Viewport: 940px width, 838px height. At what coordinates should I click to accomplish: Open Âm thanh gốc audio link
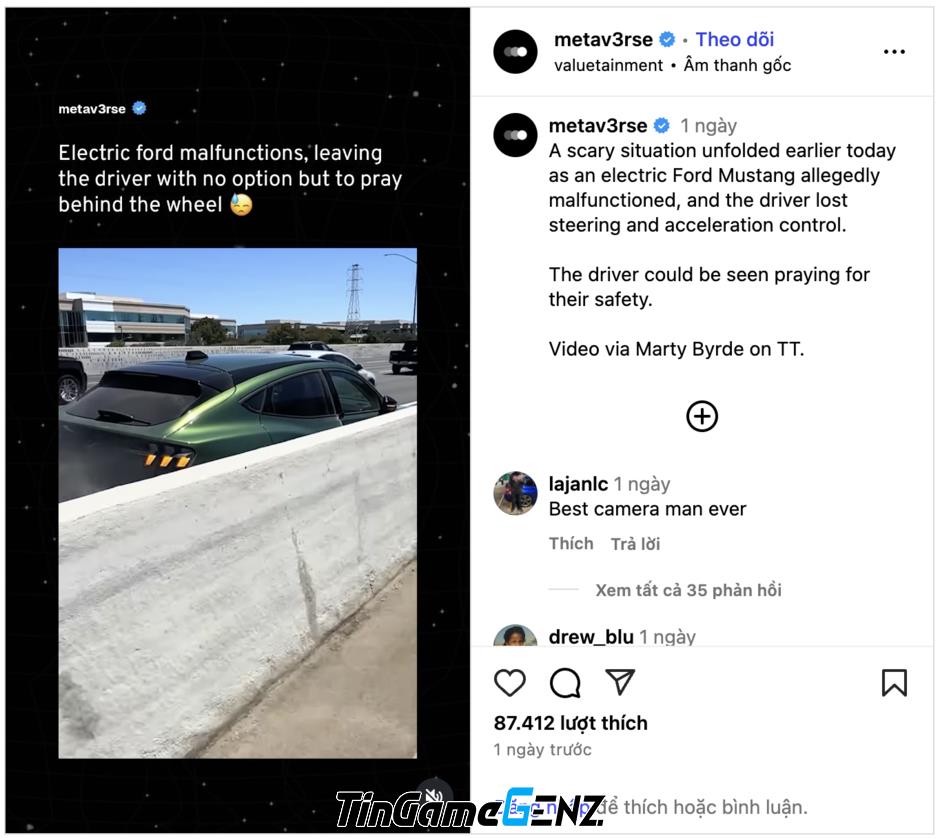pyautogui.click(x=737, y=65)
